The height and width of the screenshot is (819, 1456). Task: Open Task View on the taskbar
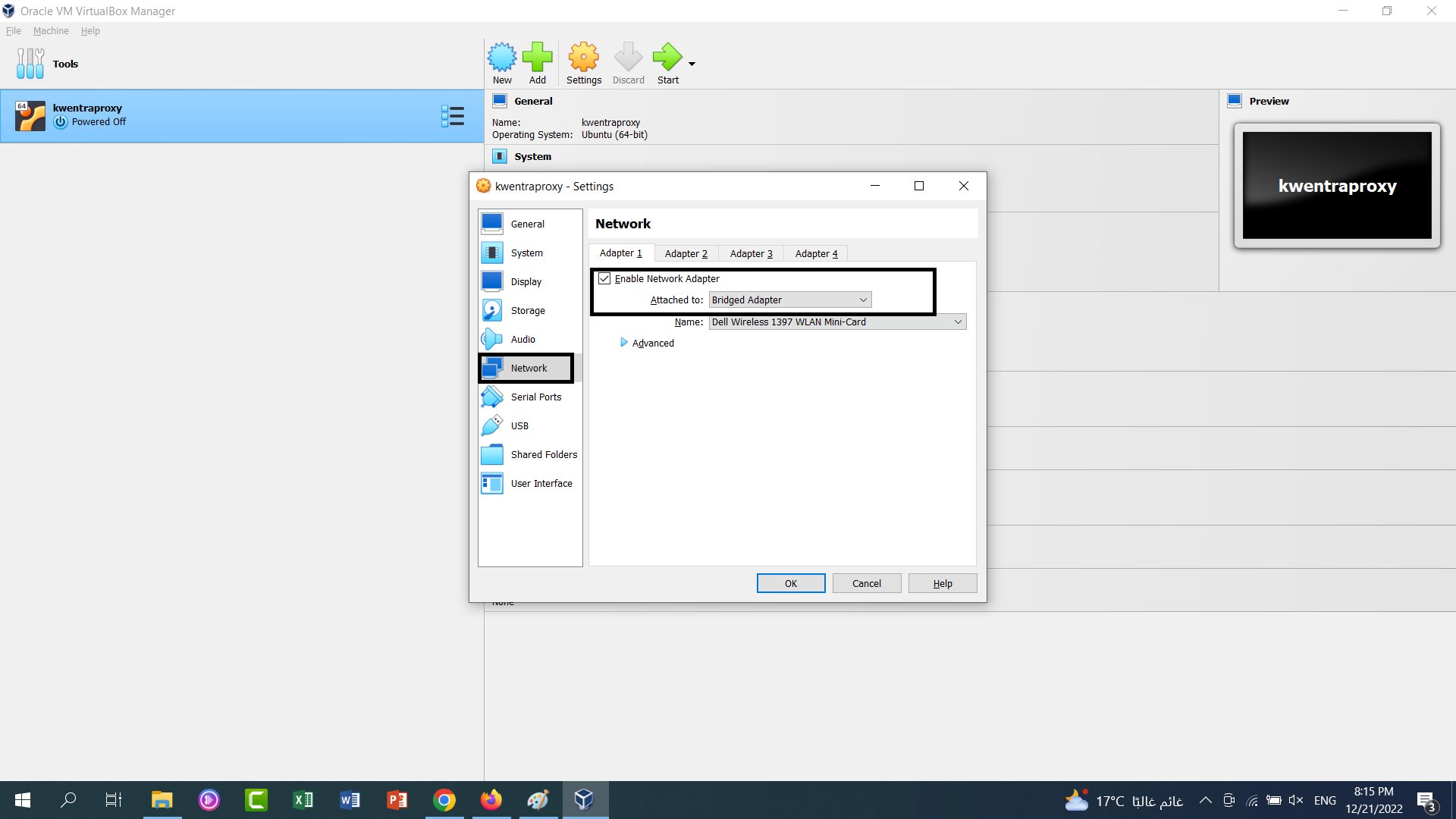click(x=114, y=800)
